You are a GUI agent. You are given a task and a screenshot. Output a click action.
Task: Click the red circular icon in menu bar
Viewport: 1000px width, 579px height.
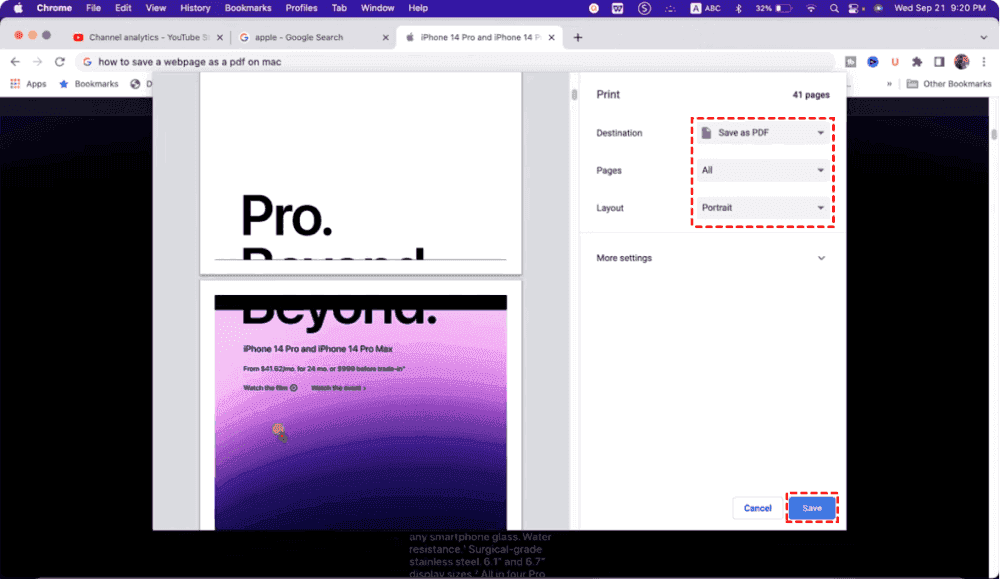click(x=594, y=8)
